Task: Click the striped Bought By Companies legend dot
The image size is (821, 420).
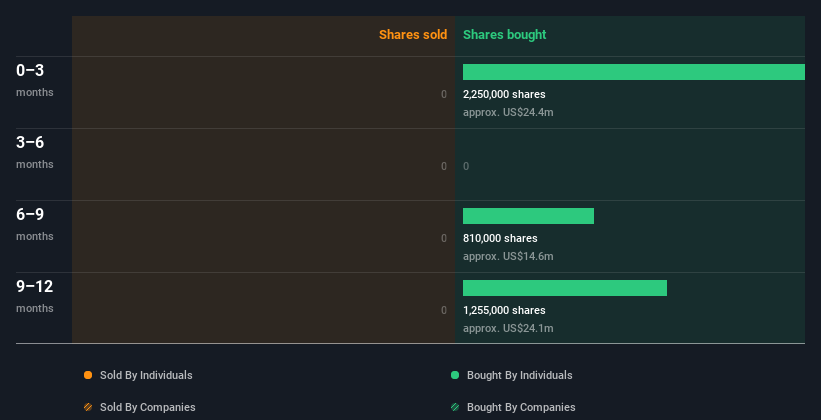Action: tap(454, 407)
